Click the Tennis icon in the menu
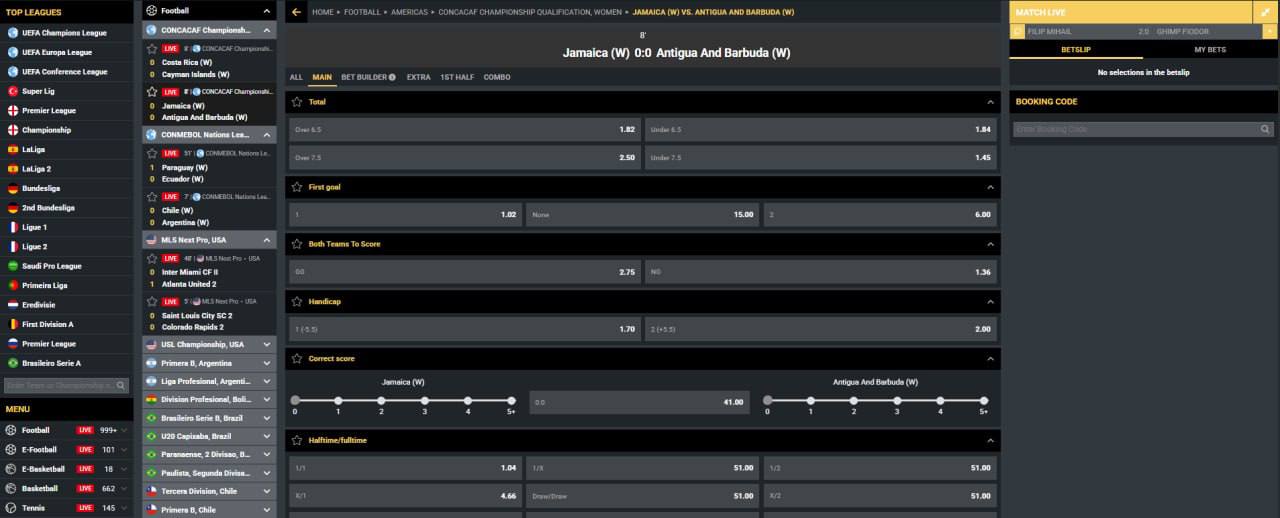This screenshot has width=1280, height=518. coord(12,508)
